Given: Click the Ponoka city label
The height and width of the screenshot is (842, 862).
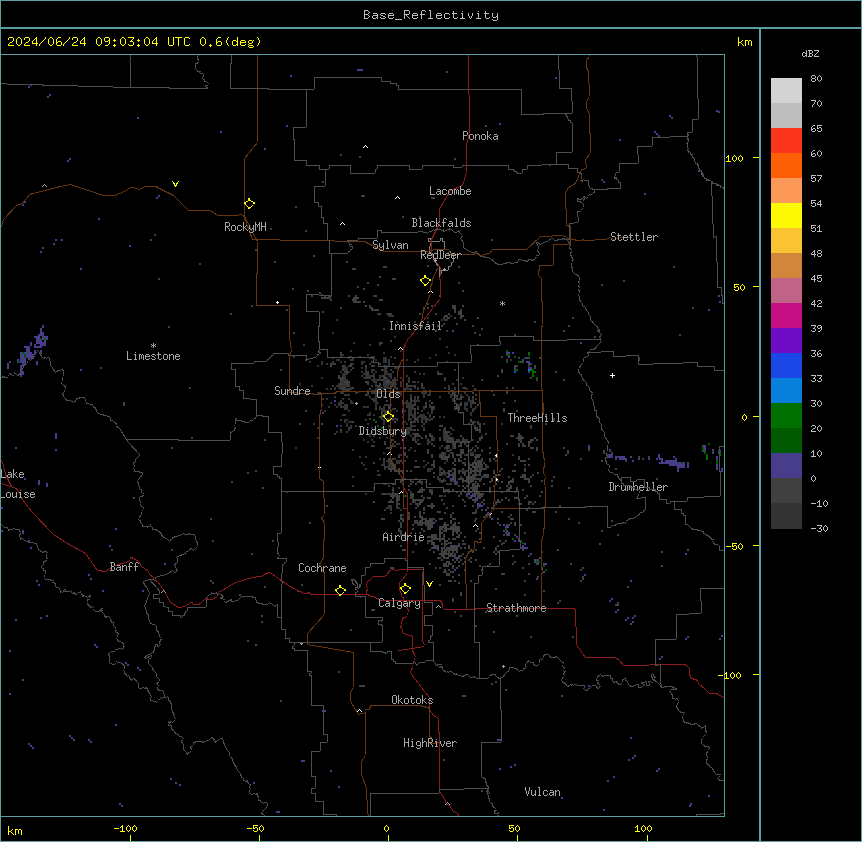Looking at the screenshot, I should tap(480, 136).
